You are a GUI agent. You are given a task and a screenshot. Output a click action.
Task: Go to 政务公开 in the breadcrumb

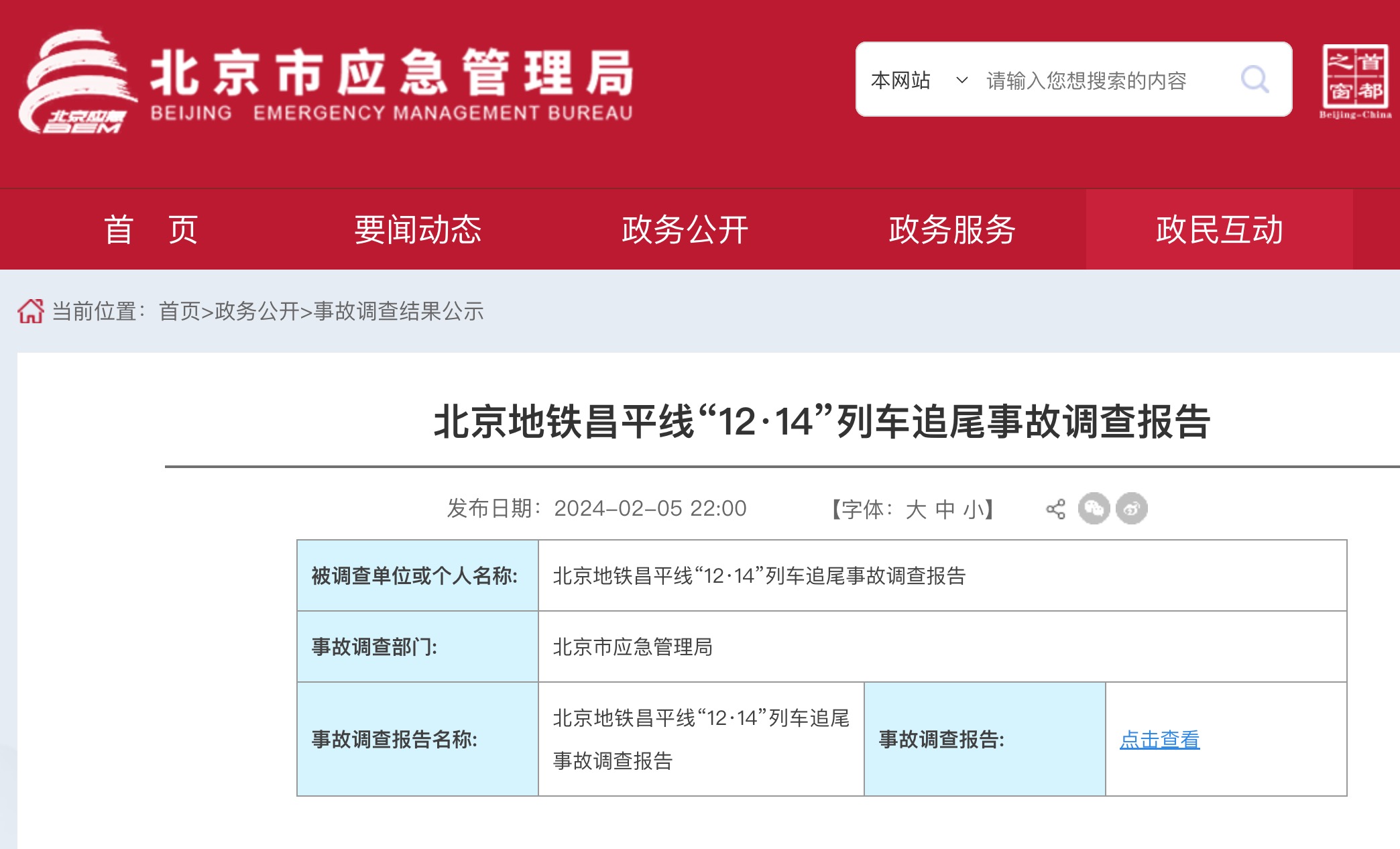(x=257, y=311)
